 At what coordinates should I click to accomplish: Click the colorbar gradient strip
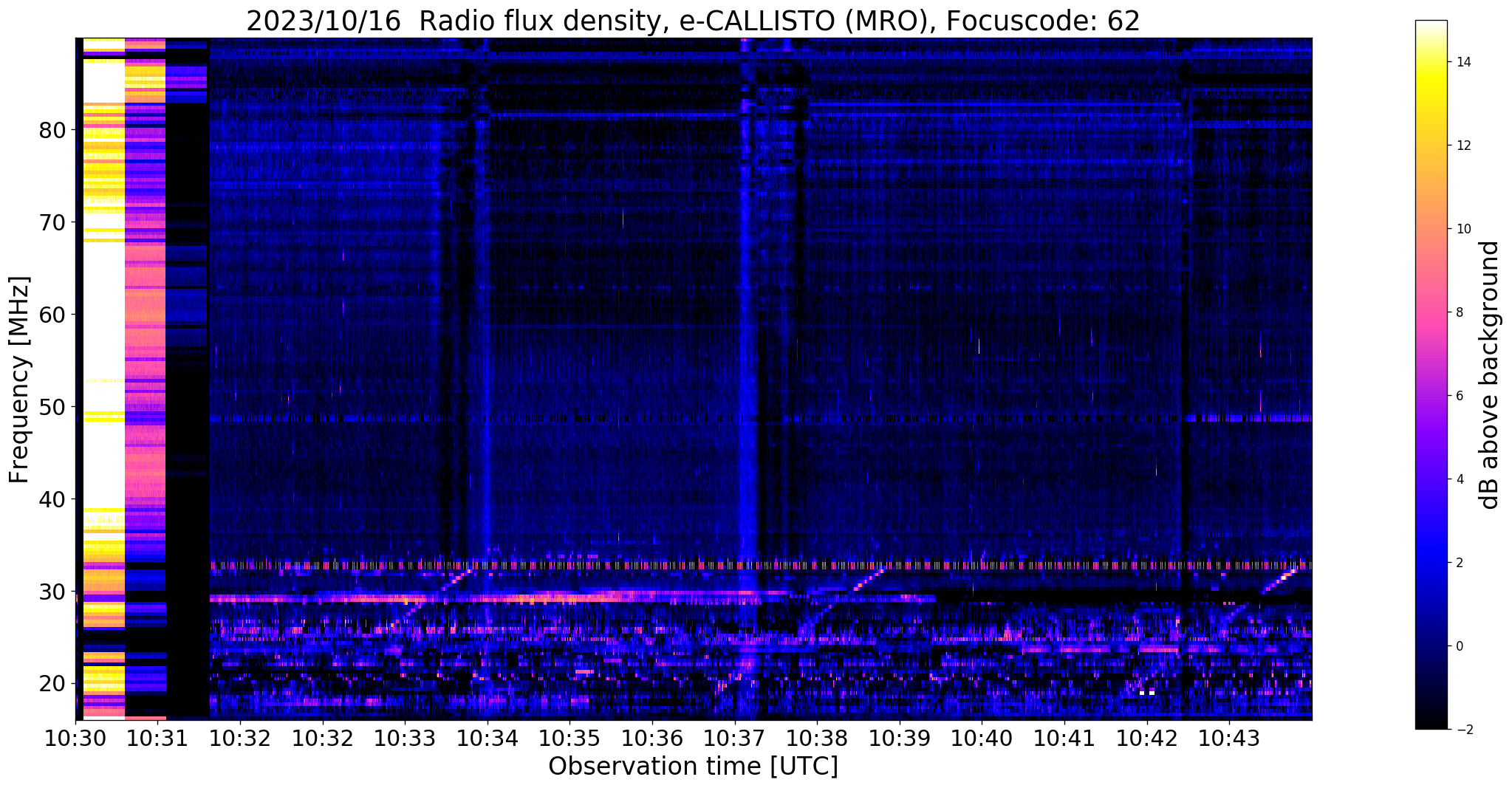pos(1431,374)
